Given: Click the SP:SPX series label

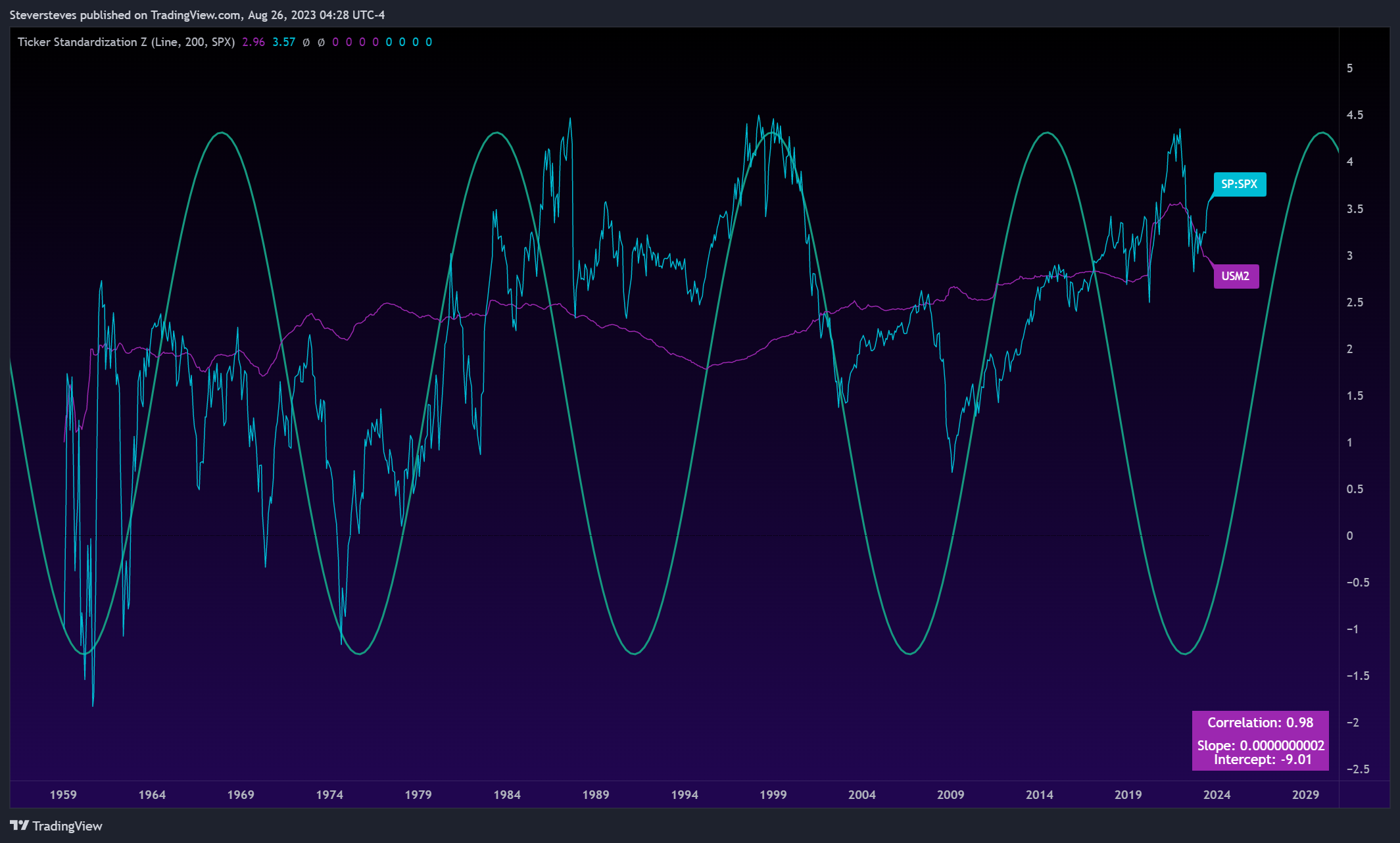Looking at the screenshot, I should (1240, 184).
